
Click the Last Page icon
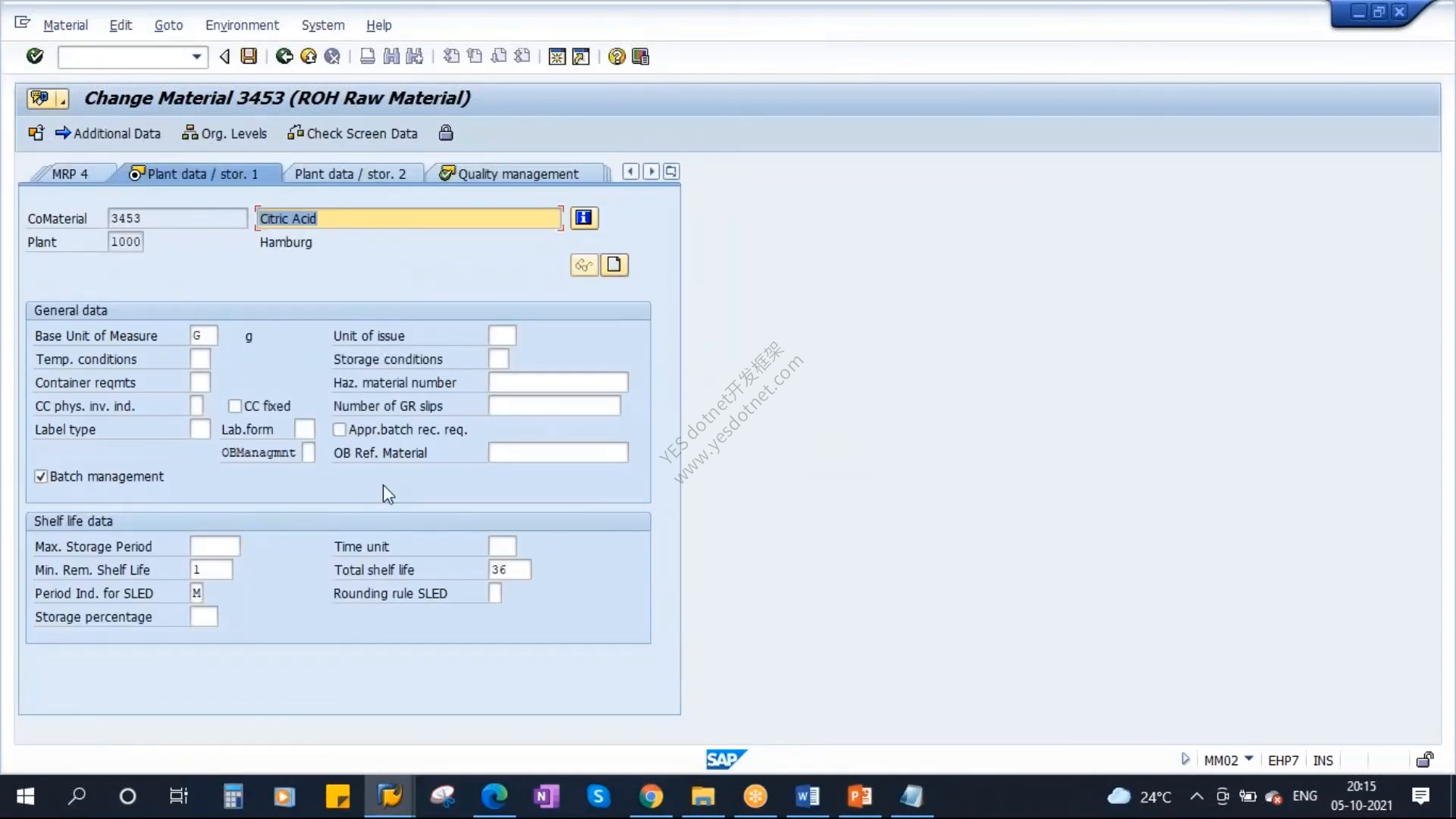[x=522, y=56]
